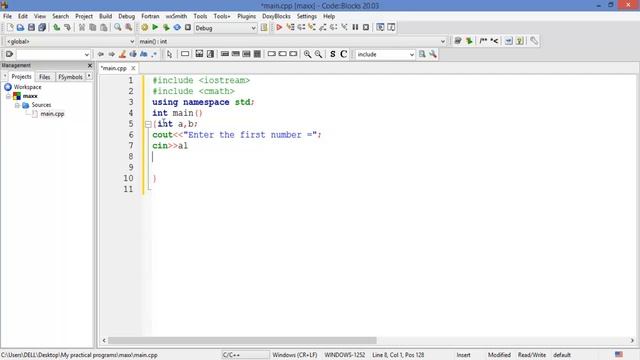Open the Edit menu
The image size is (640, 360).
(x=22, y=16)
